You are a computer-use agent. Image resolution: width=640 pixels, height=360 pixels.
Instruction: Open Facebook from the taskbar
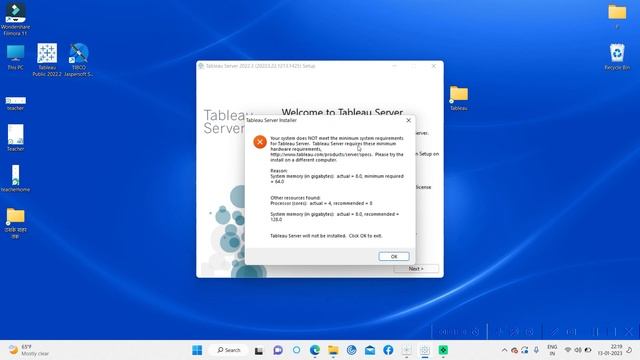[x=388, y=350]
